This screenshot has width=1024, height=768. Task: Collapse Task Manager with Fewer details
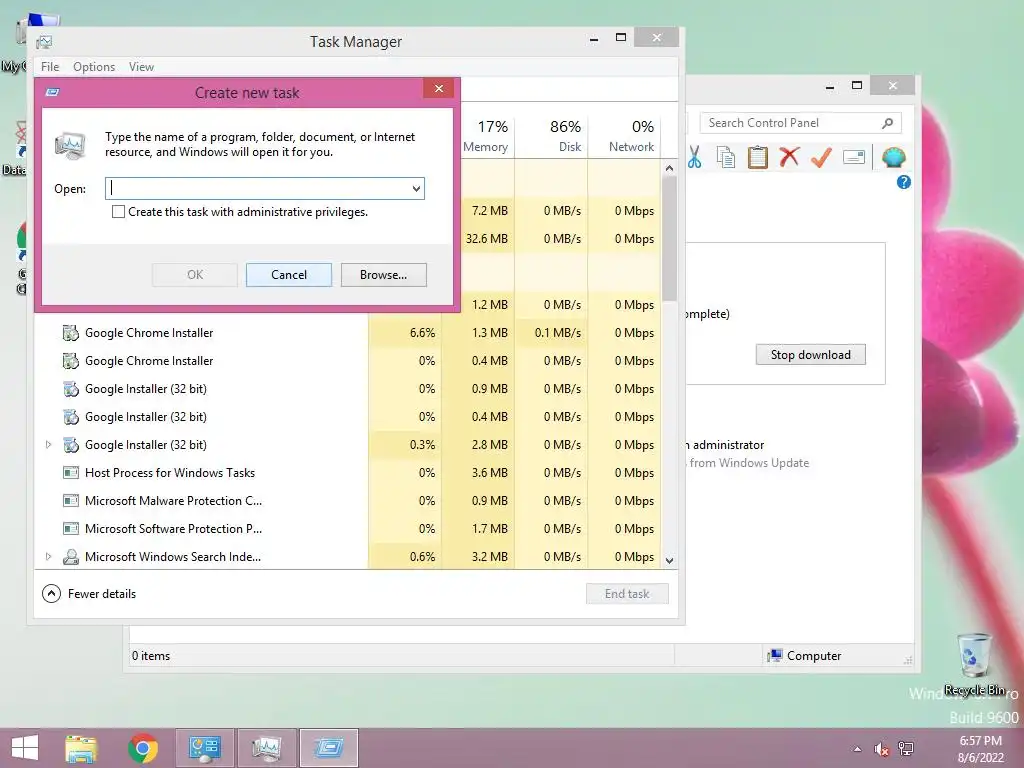pyautogui.click(x=89, y=594)
